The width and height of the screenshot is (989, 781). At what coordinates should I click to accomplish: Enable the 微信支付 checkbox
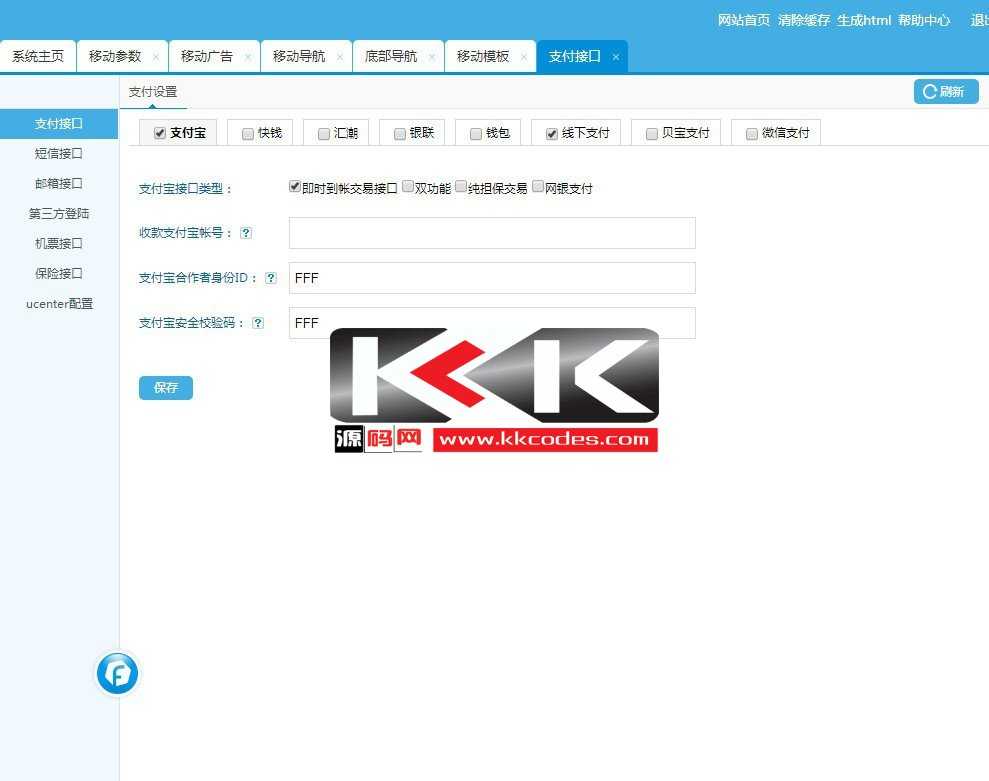coord(752,134)
